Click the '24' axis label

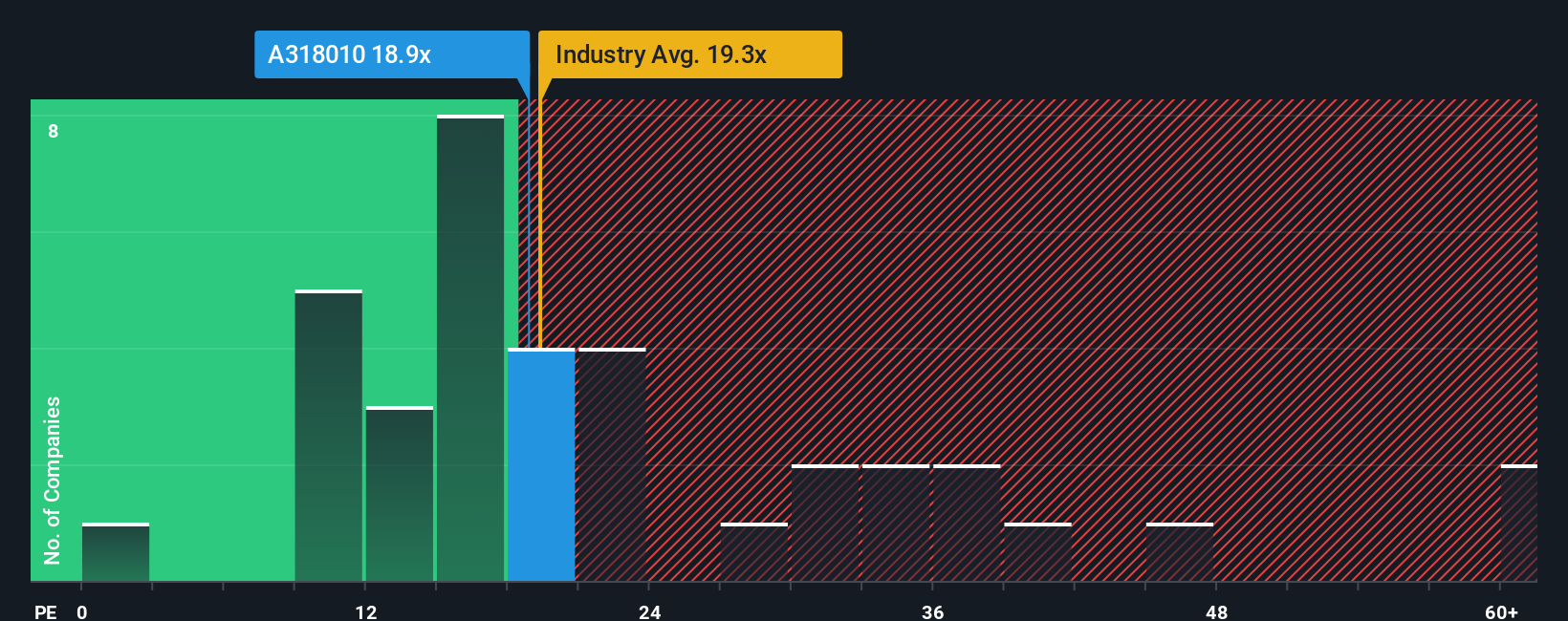tap(649, 611)
